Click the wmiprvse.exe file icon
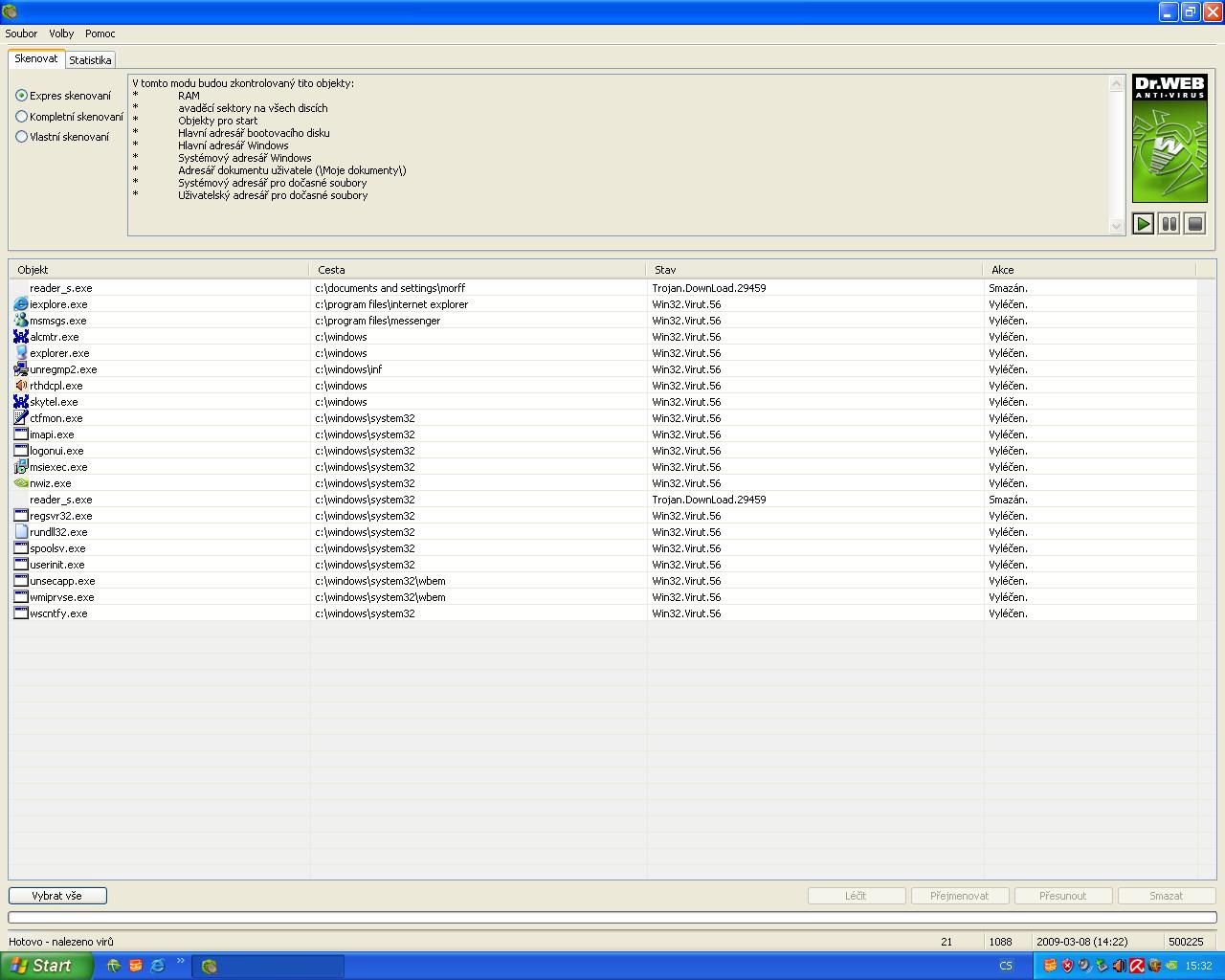 21,597
